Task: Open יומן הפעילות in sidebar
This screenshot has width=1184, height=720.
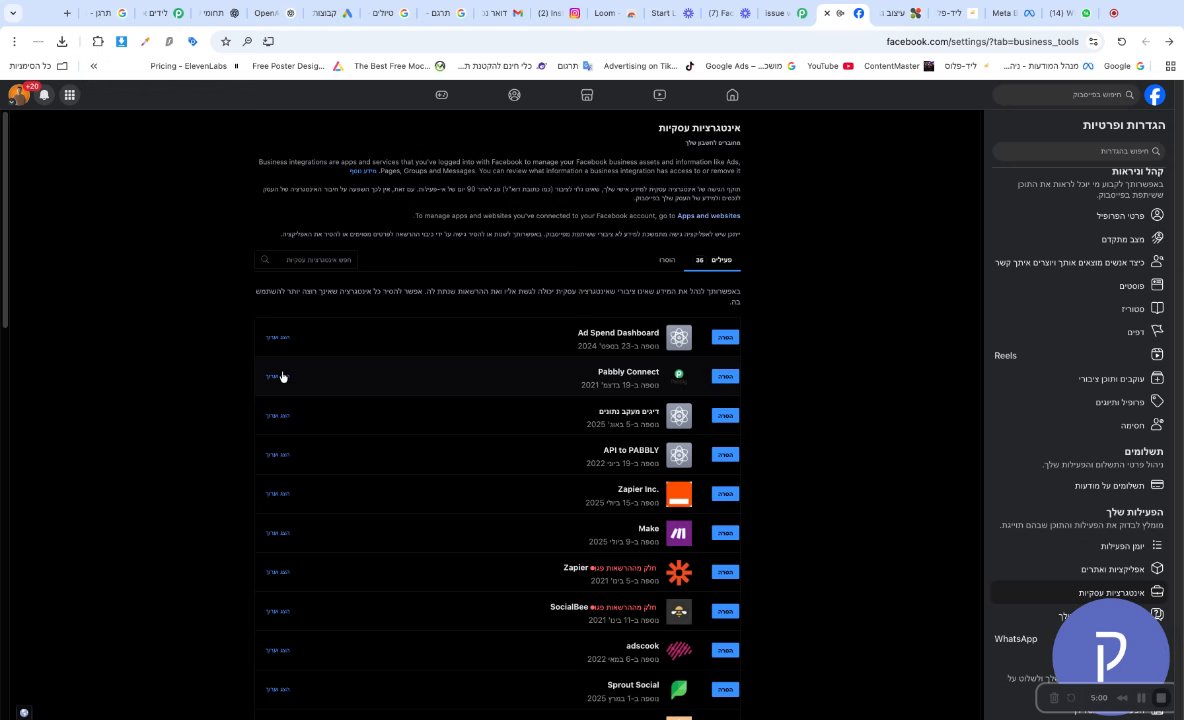Action: (1078, 546)
